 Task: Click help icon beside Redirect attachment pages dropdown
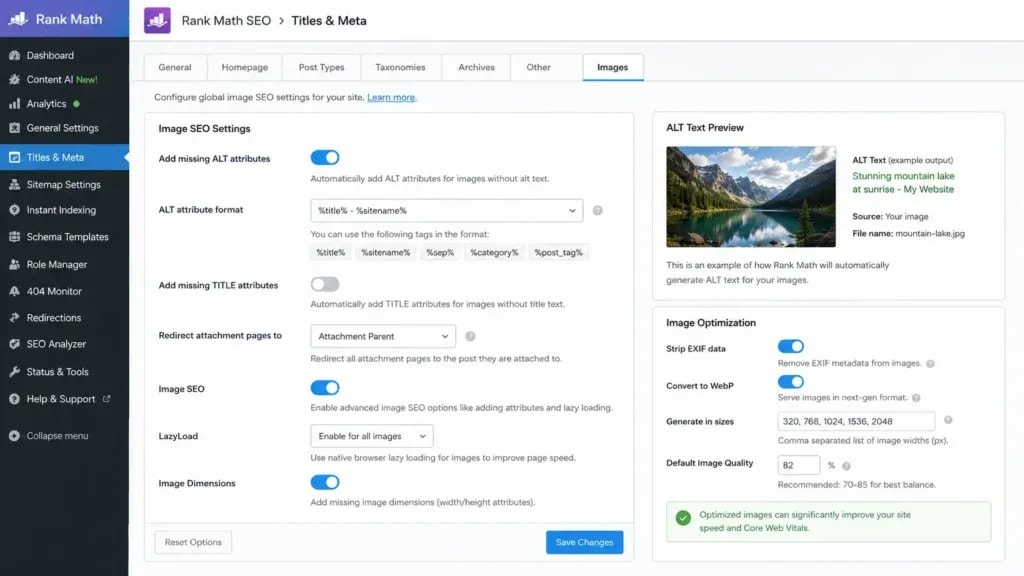point(470,336)
